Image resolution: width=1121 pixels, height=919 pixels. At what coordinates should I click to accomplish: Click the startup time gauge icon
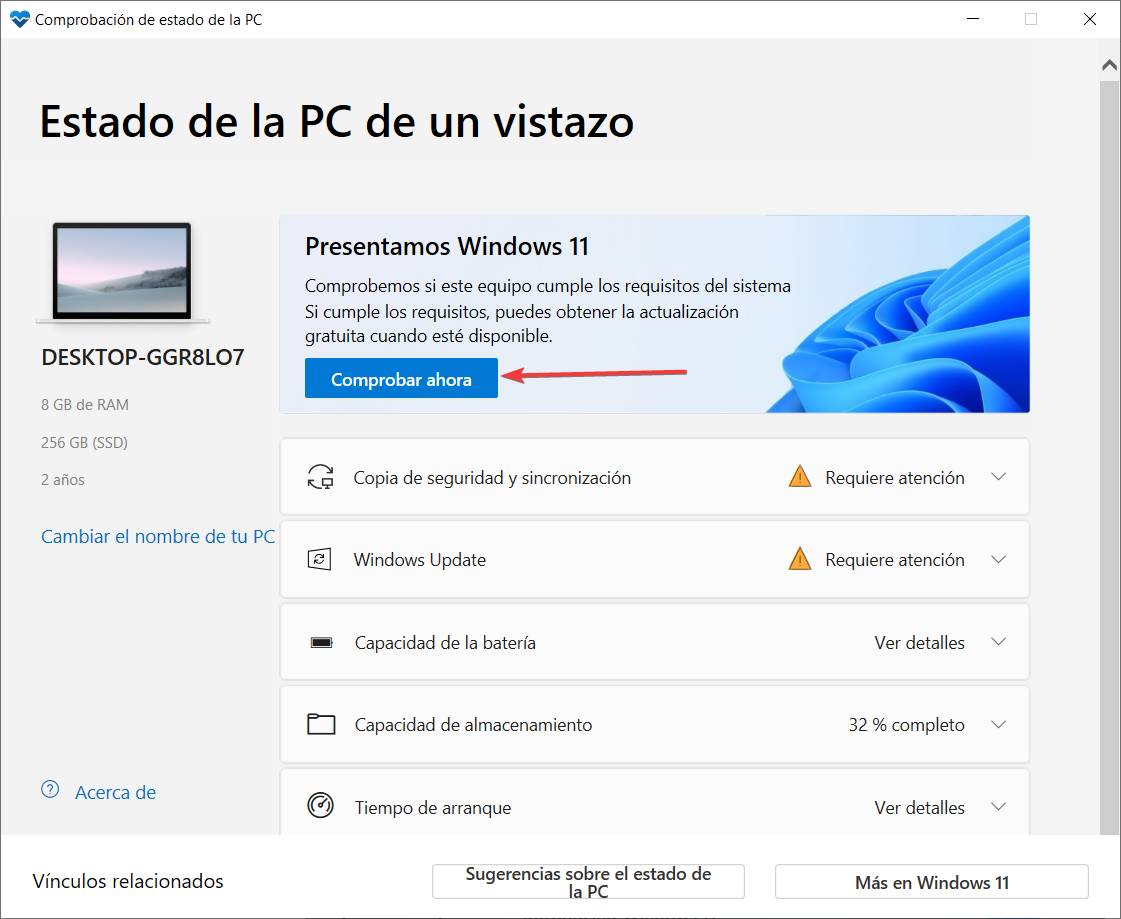click(320, 805)
